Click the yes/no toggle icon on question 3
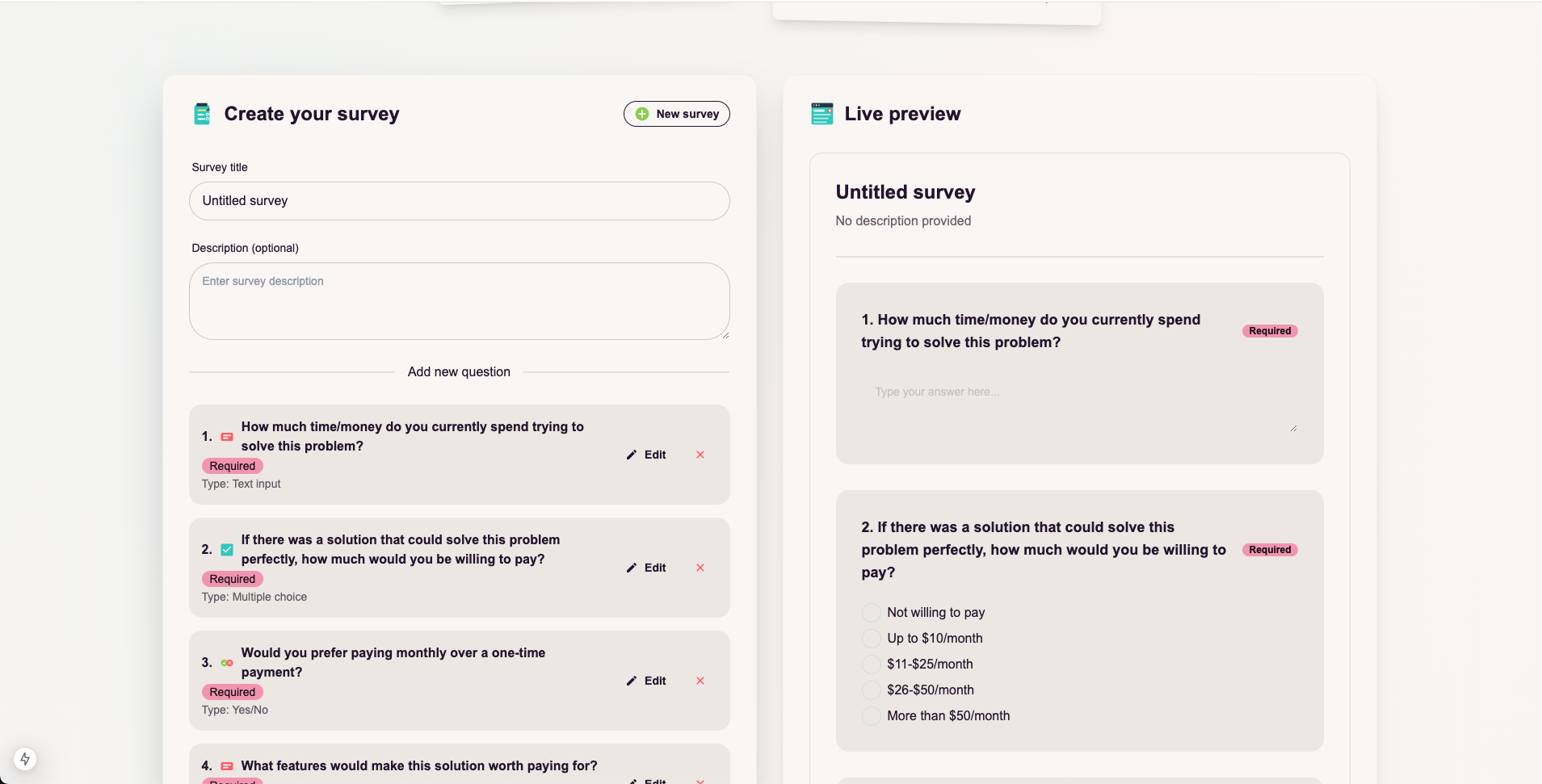Viewport: 1542px width, 784px height. coord(227,663)
